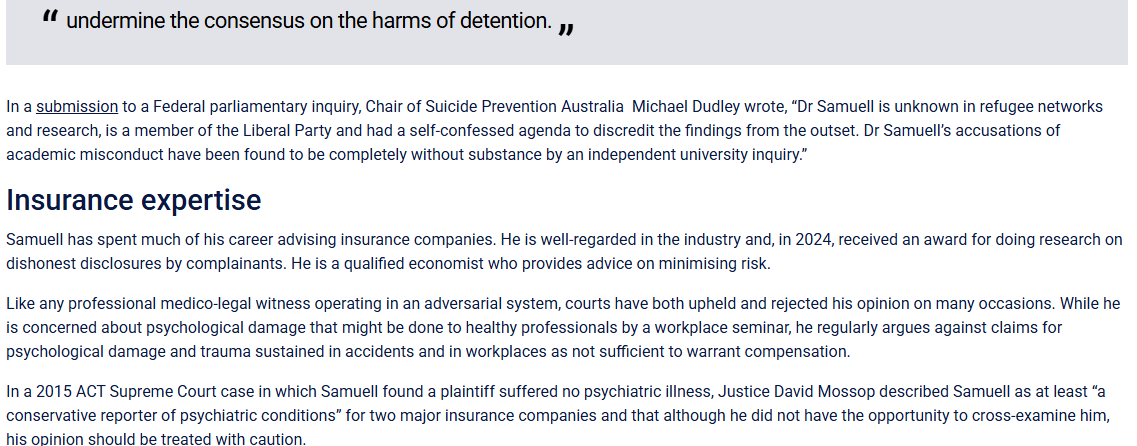Image resolution: width=1137 pixels, height=446 pixels.
Task: Click the pull quote text about detention harms
Action: pos(308,21)
